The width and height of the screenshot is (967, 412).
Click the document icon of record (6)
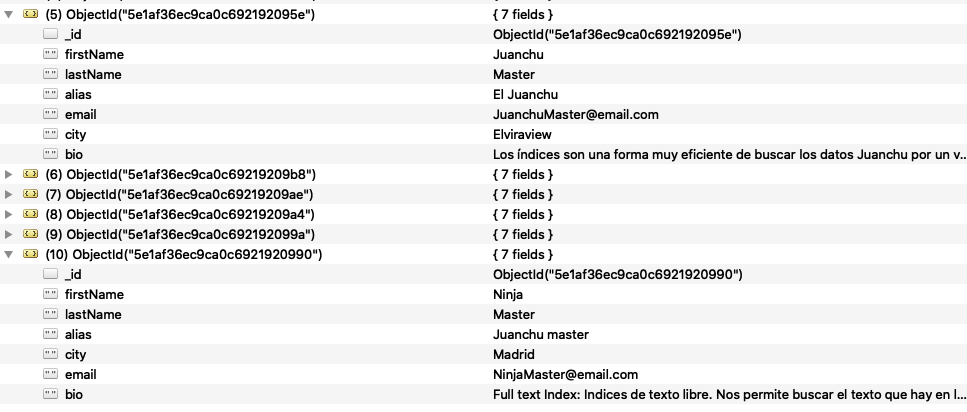pyautogui.click(x=30, y=174)
